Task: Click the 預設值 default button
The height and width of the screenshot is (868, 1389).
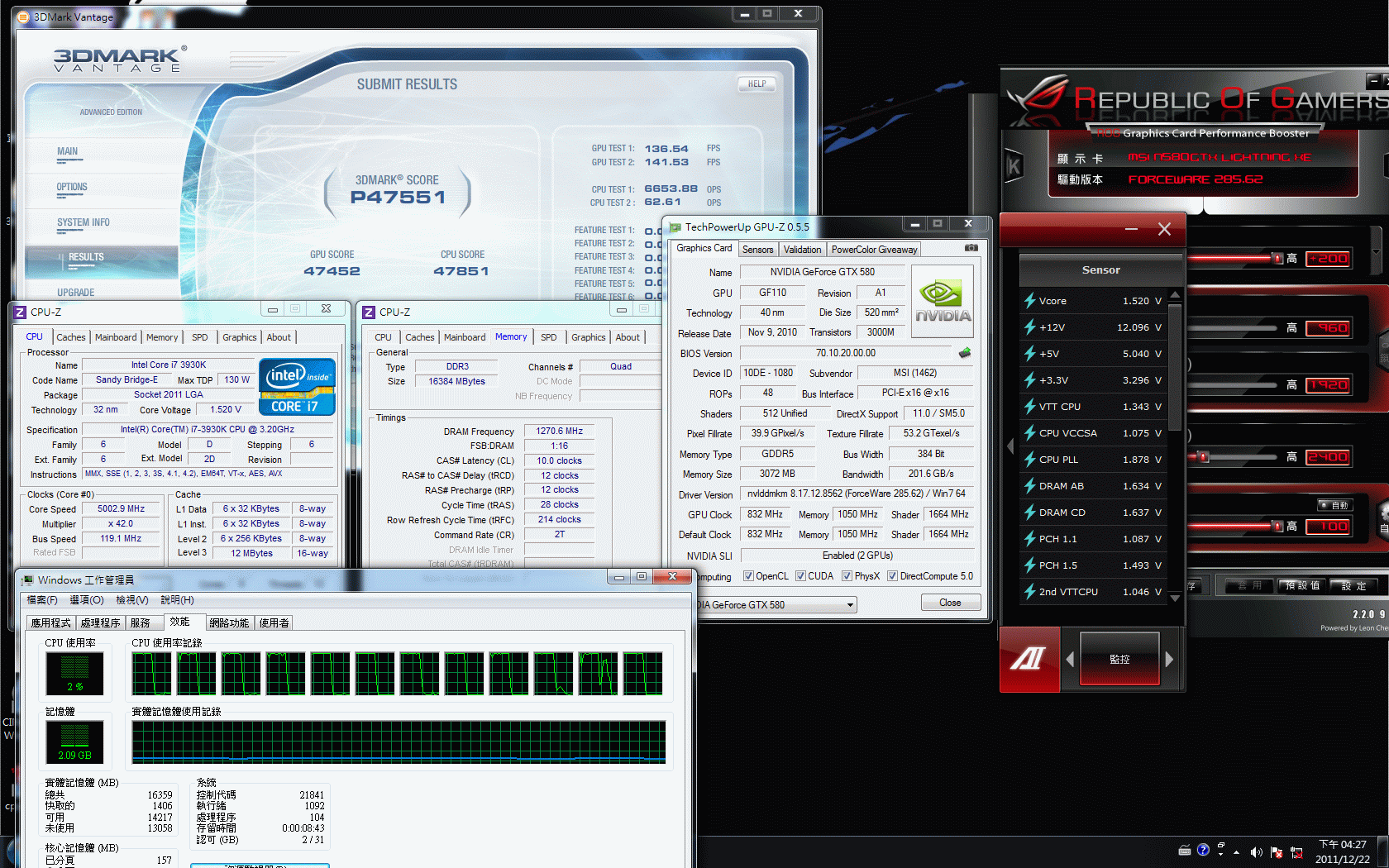Action: point(1302,585)
